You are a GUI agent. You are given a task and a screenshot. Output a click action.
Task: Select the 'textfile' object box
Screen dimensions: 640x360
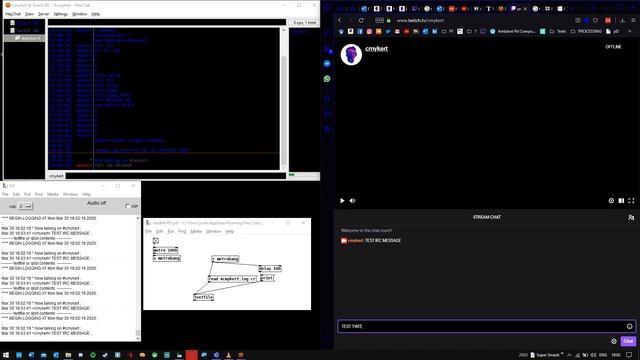tap(203, 298)
